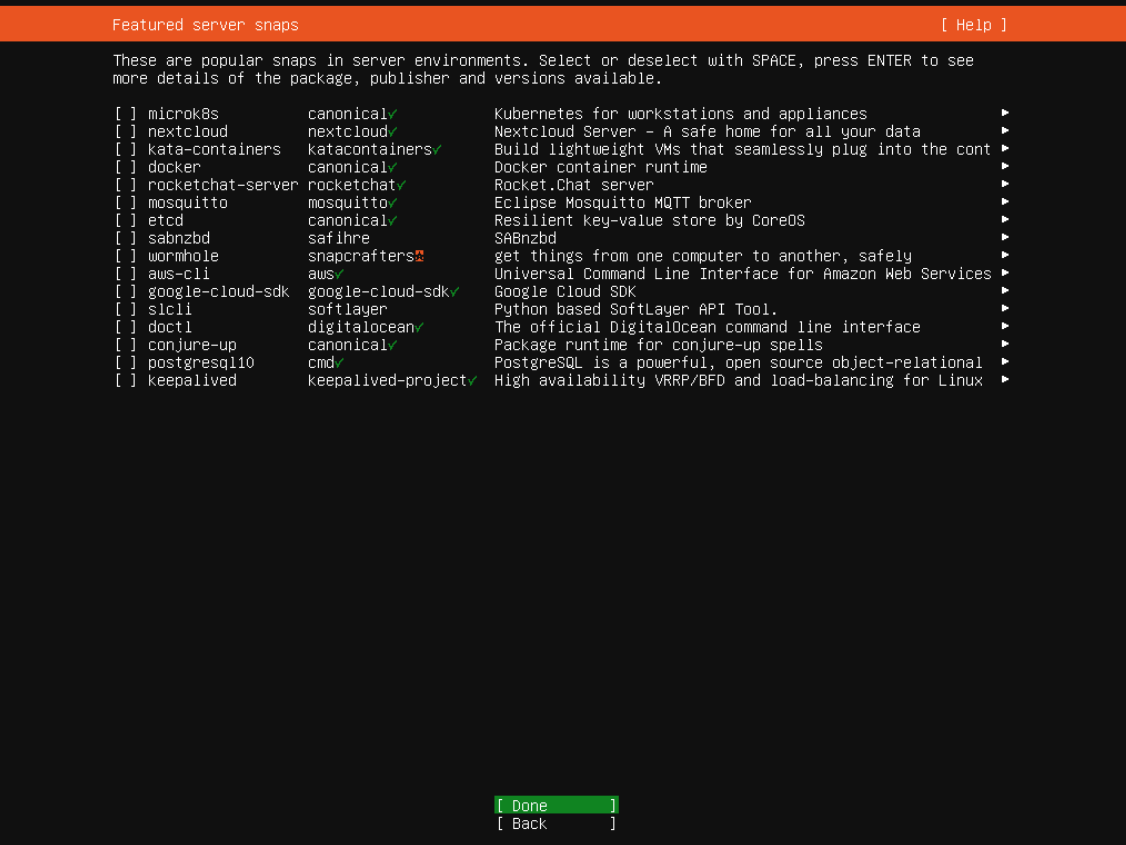Click the green checkmark beside digitalocean publisher
The width and height of the screenshot is (1126, 845).
(419, 327)
